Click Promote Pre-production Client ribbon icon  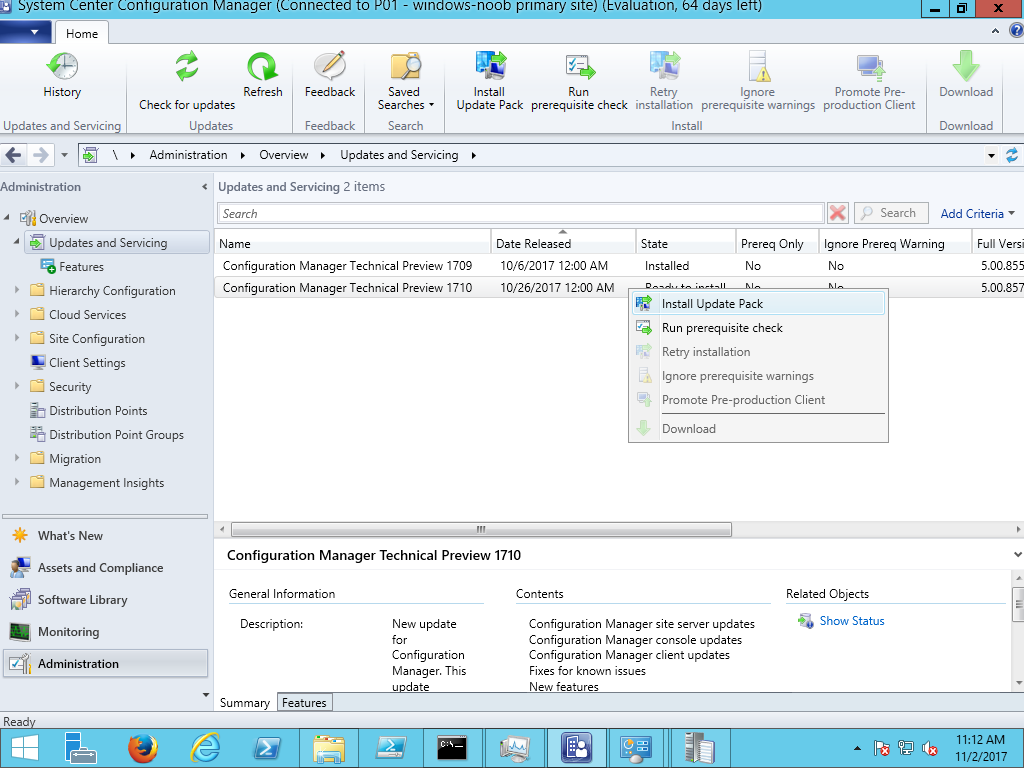click(x=869, y=81)
